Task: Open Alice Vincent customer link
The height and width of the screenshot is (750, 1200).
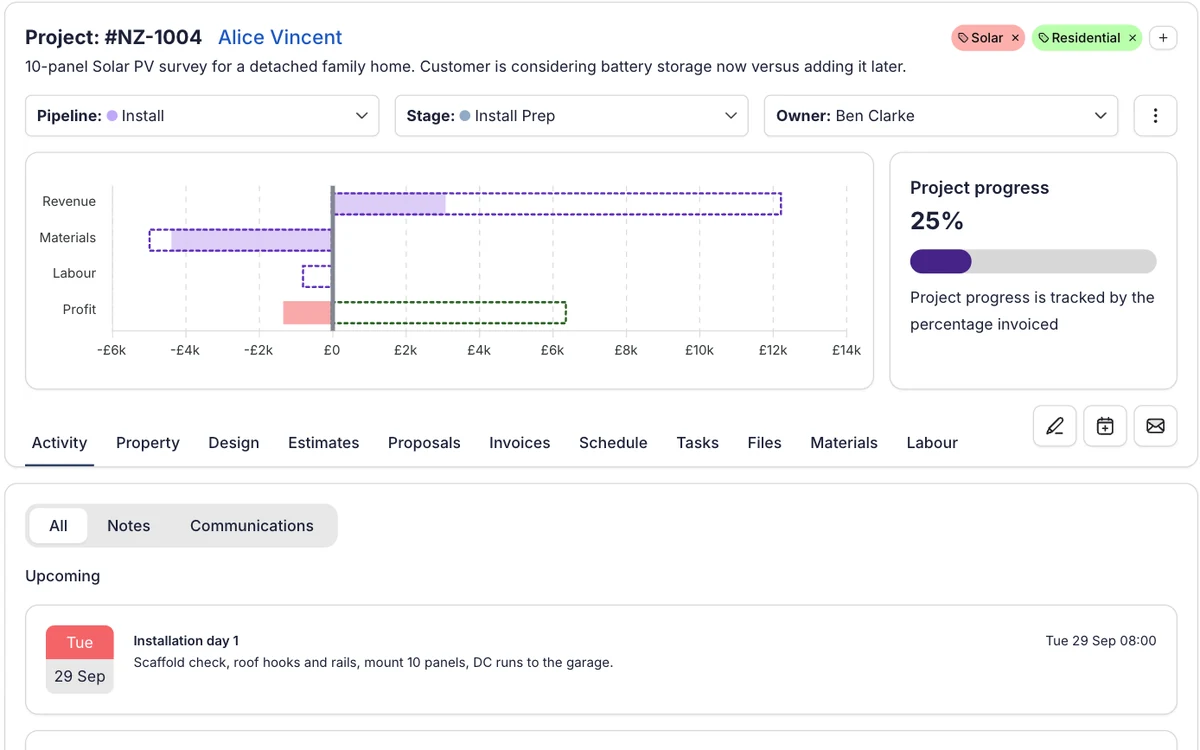Action: [x=280, y=37]
